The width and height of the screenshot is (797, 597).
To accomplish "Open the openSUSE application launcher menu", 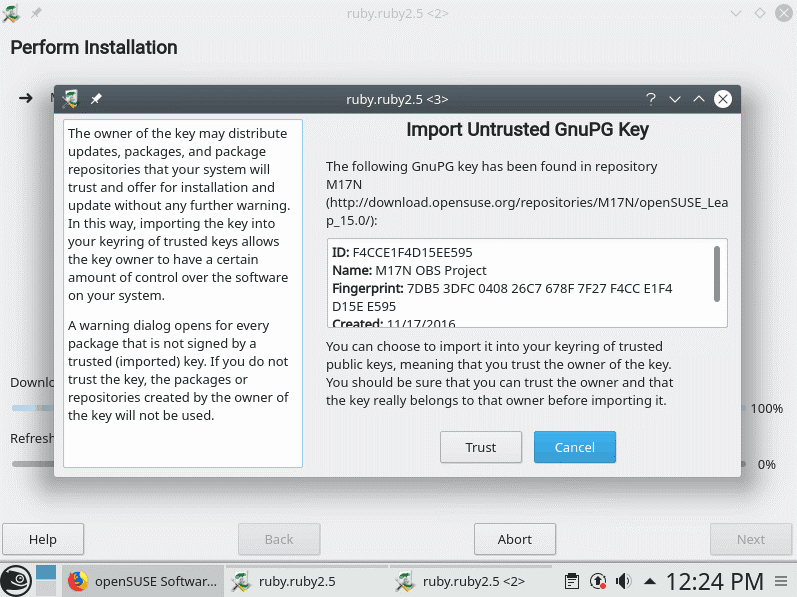I will point(16,581).
